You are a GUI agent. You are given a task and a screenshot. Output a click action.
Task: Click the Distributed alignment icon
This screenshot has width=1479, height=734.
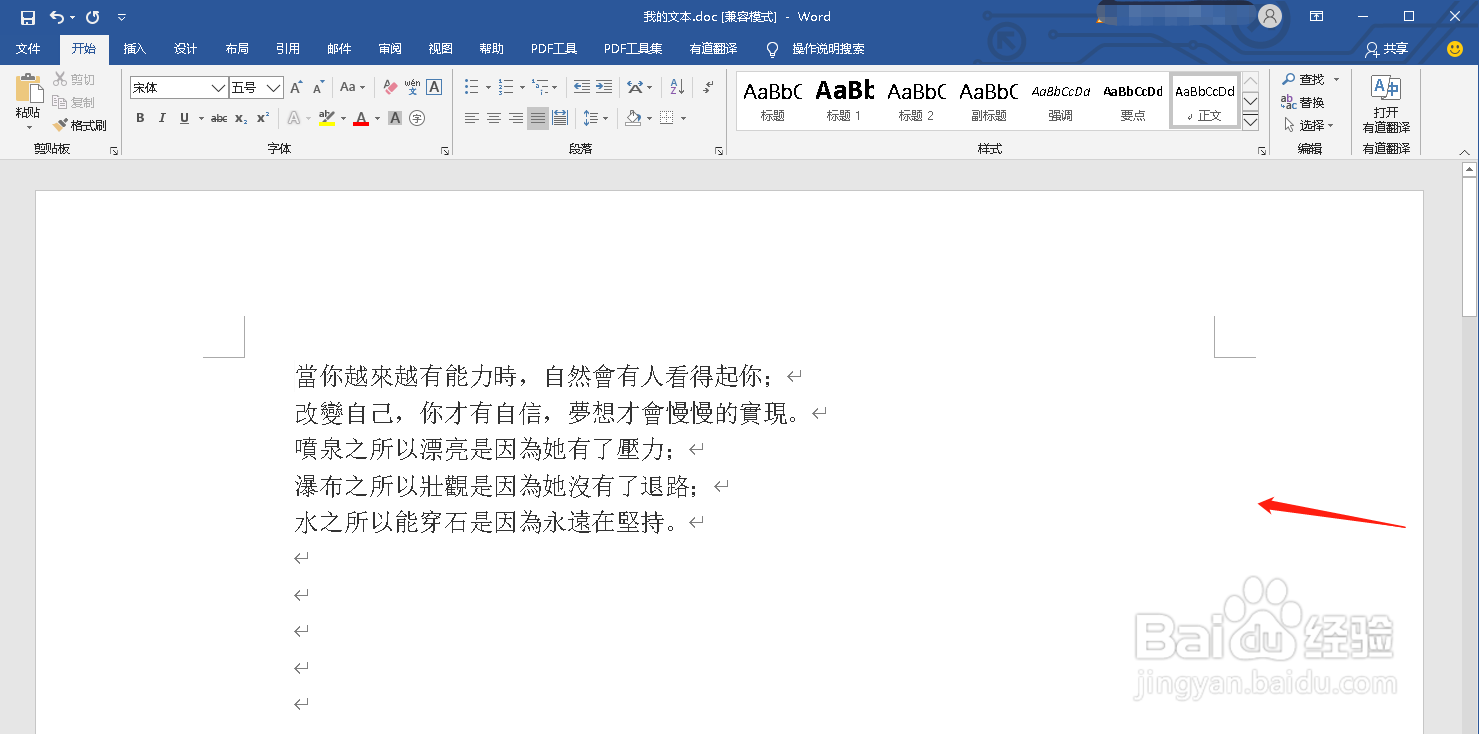click(x=560, y=118)
